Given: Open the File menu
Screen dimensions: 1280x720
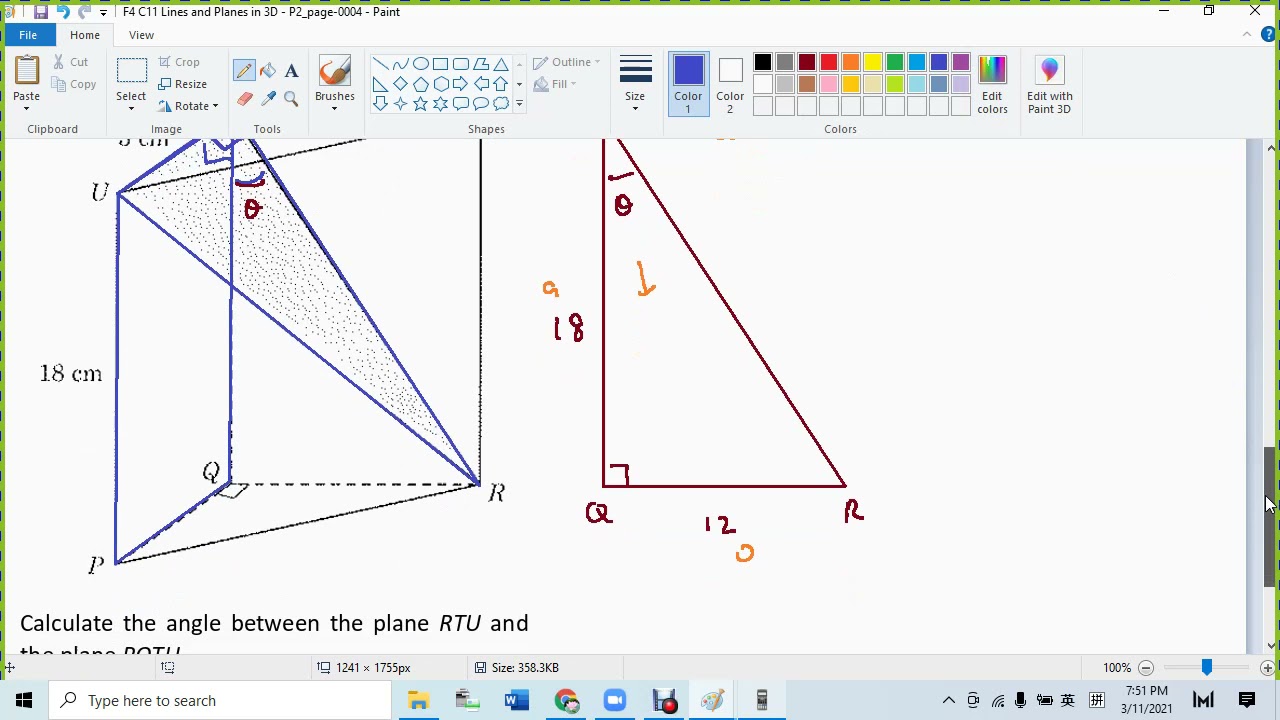Looking at the screenshot, I should [28, 35].
